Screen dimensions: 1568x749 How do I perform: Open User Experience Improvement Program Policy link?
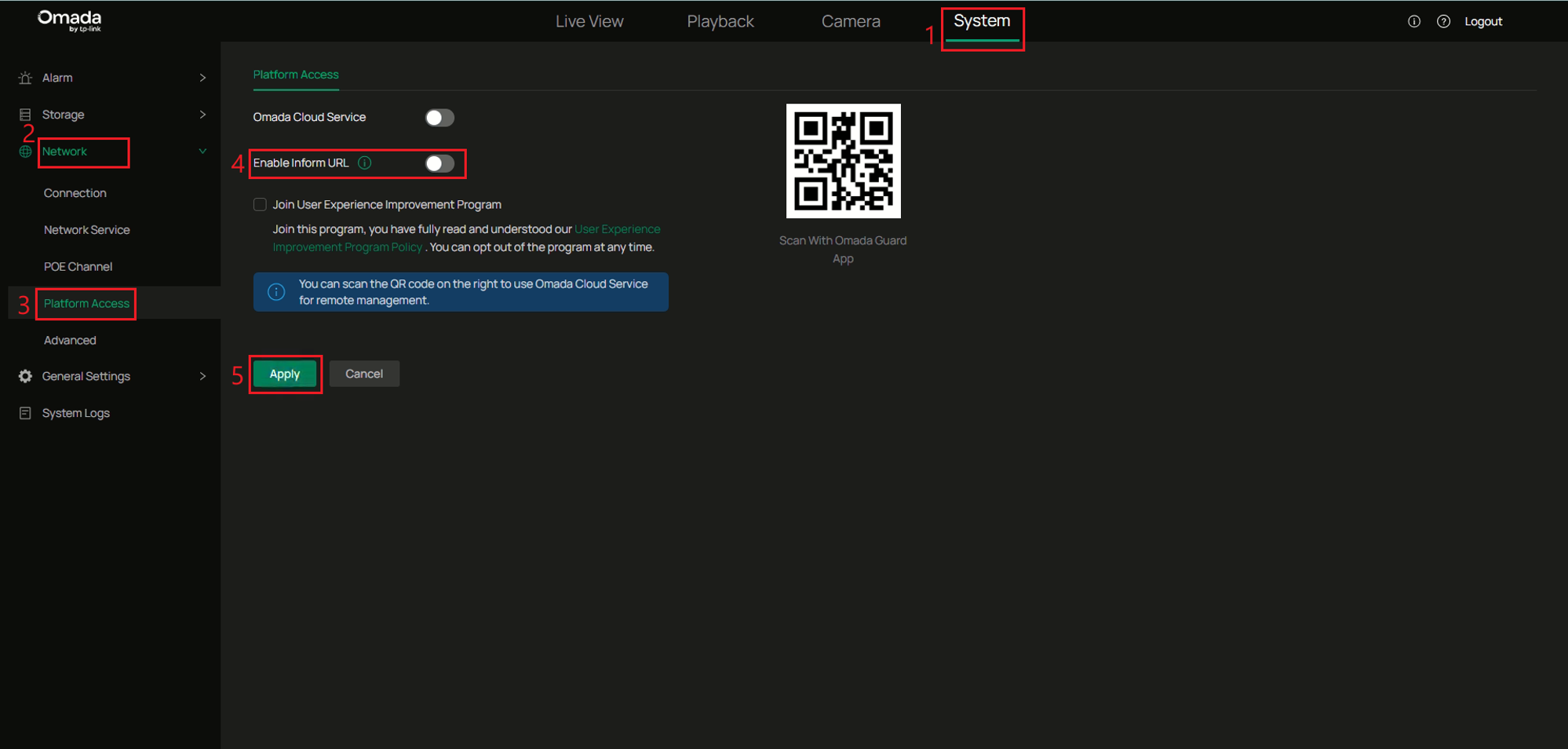point(466,238)
